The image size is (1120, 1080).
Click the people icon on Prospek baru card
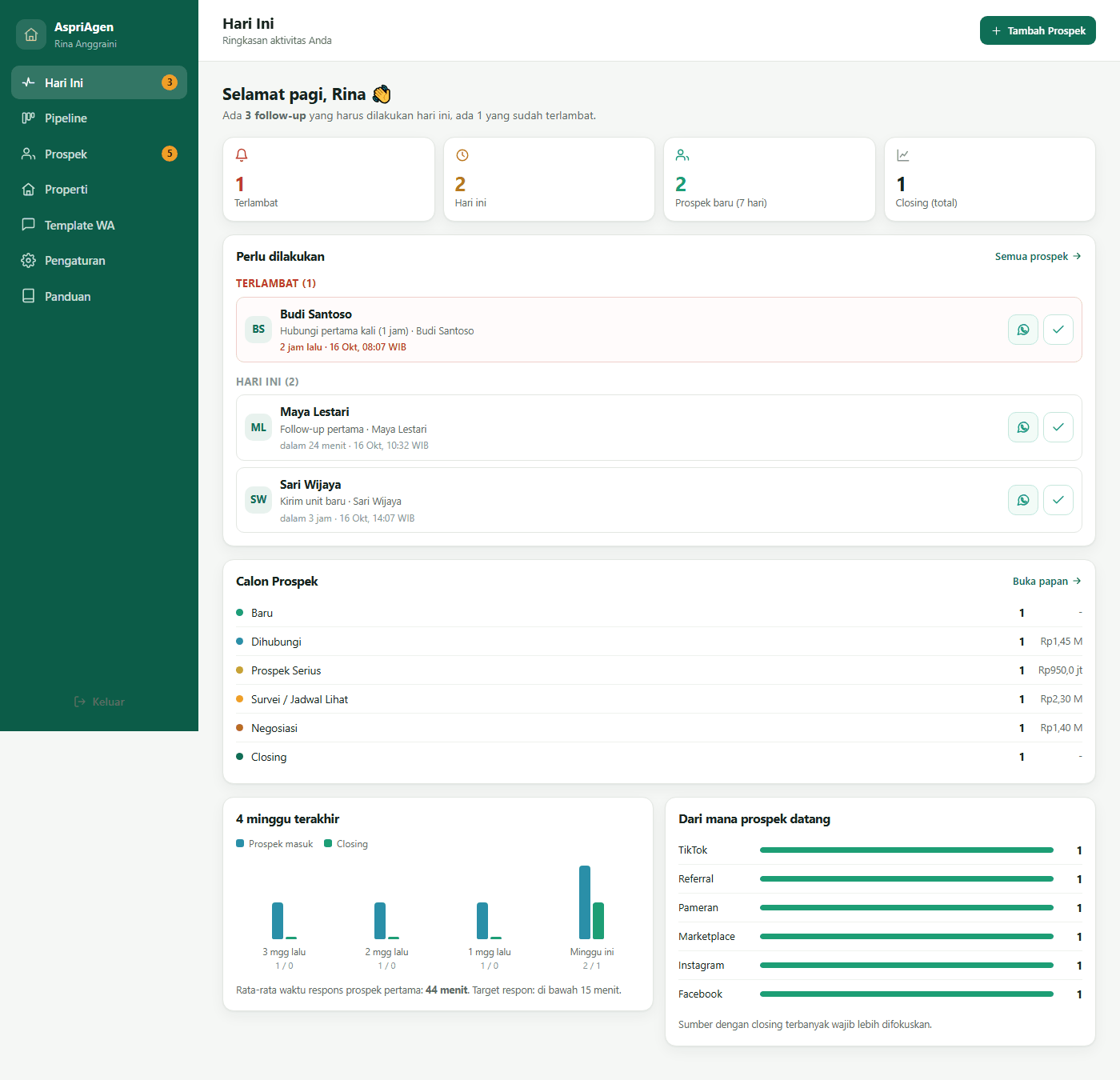click(682, 155)
